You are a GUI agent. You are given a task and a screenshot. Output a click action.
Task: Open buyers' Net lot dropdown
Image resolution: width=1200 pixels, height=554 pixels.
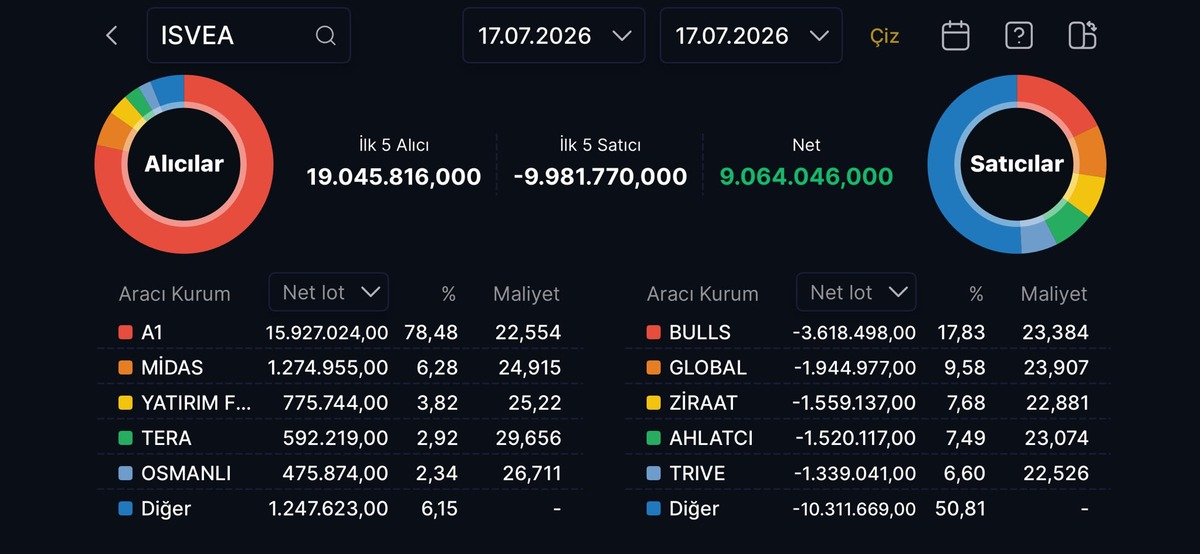[329, 292]
